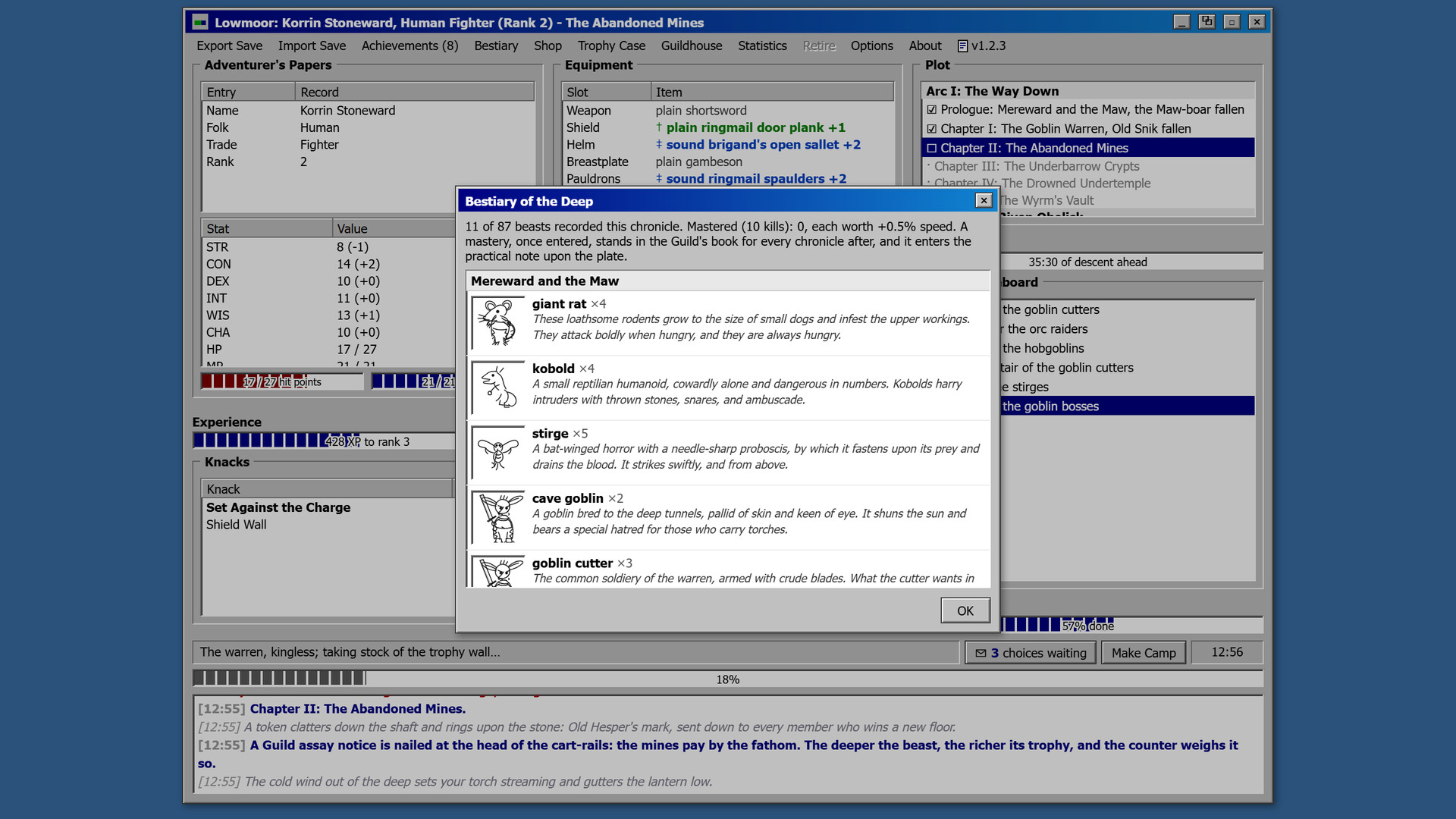
Task: Toggle the Prologue: Mereward and the Maw checkbox
Action: [x=932, y=110]
